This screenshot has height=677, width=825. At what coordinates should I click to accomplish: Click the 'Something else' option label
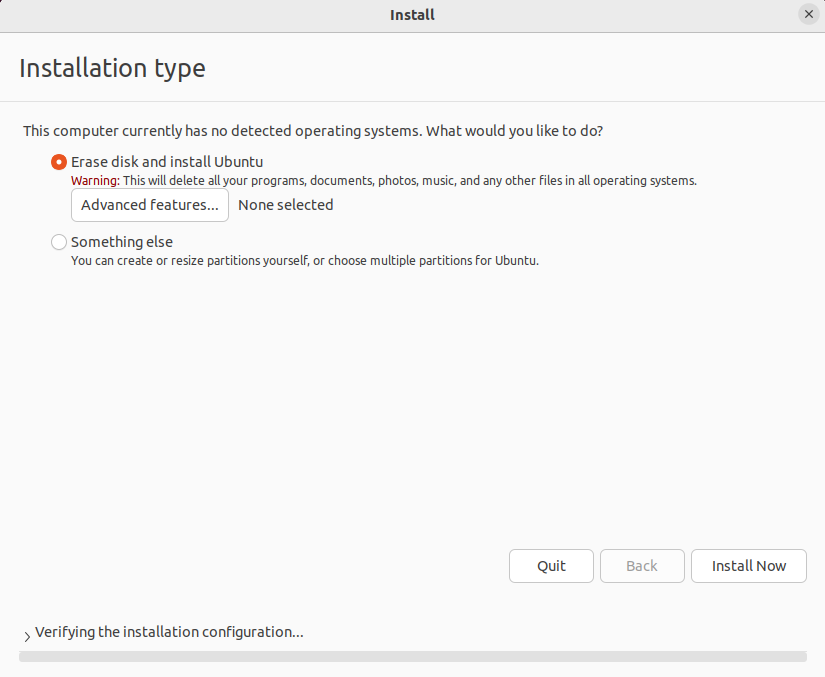point(122,242)
